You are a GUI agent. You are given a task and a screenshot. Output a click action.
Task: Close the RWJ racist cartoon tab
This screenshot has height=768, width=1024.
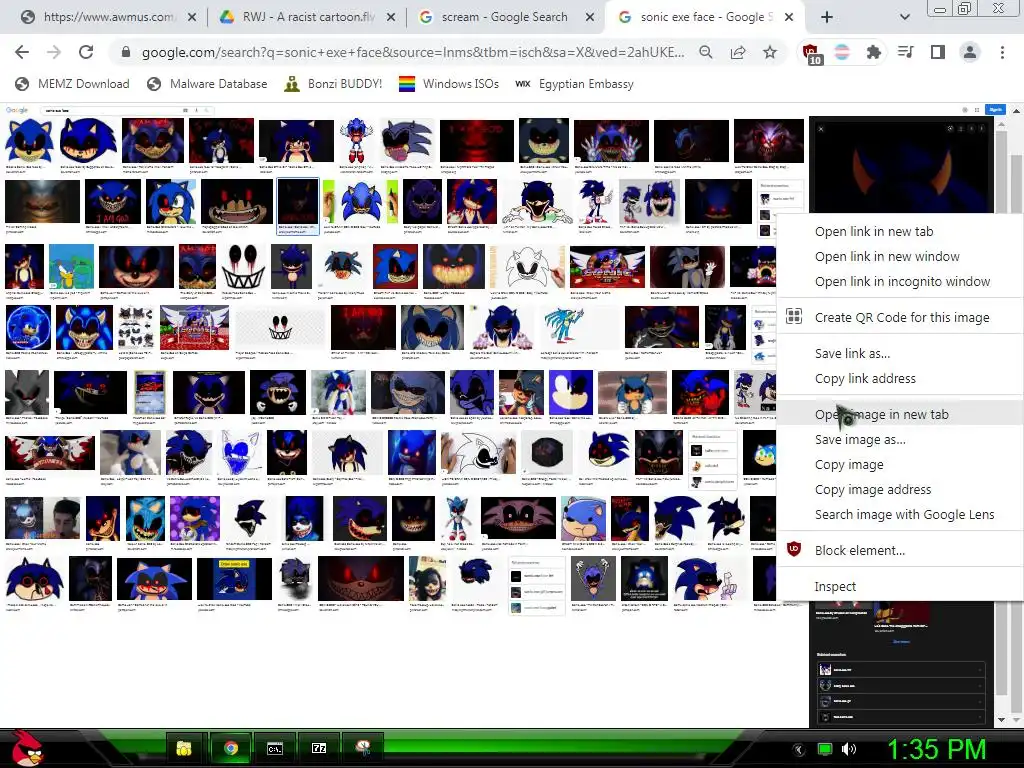[x=391, y=18]
